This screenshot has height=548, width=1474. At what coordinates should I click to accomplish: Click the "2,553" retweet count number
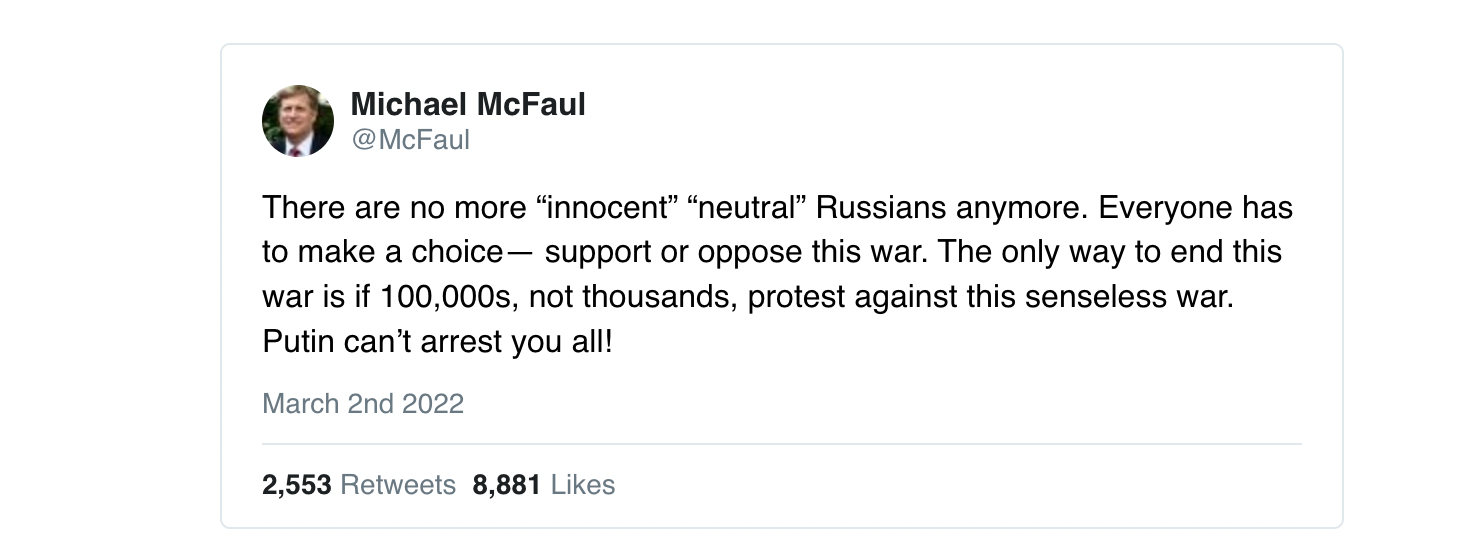point(296,485)
